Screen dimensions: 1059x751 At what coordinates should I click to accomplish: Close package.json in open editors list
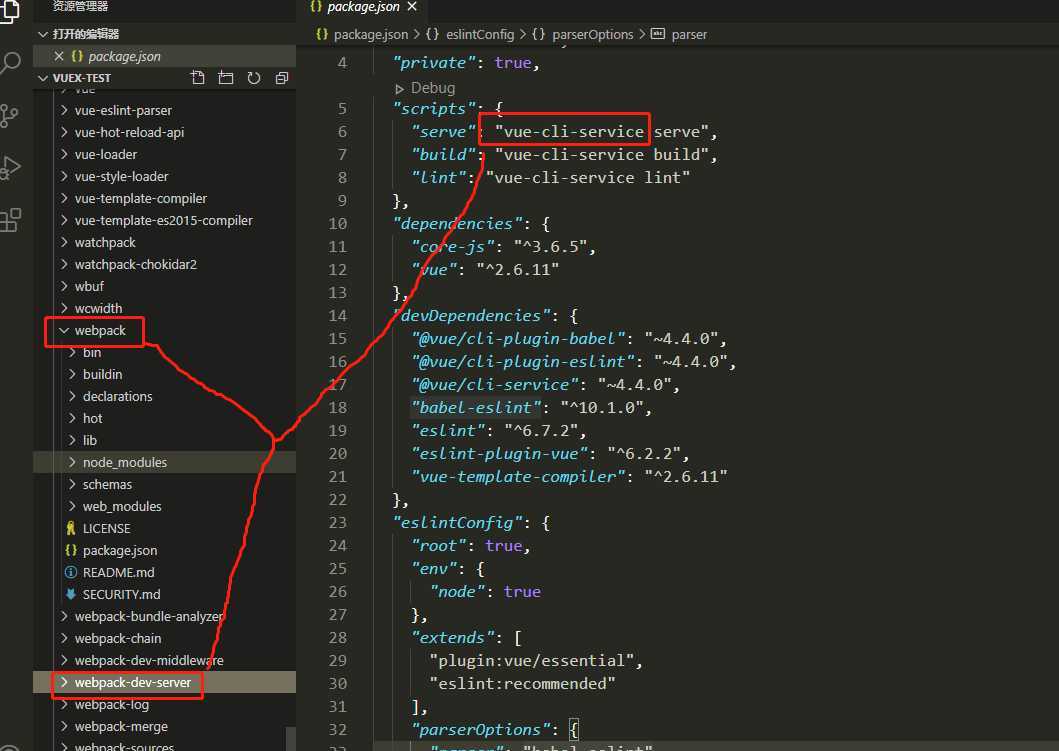click(x=59, y=56)
